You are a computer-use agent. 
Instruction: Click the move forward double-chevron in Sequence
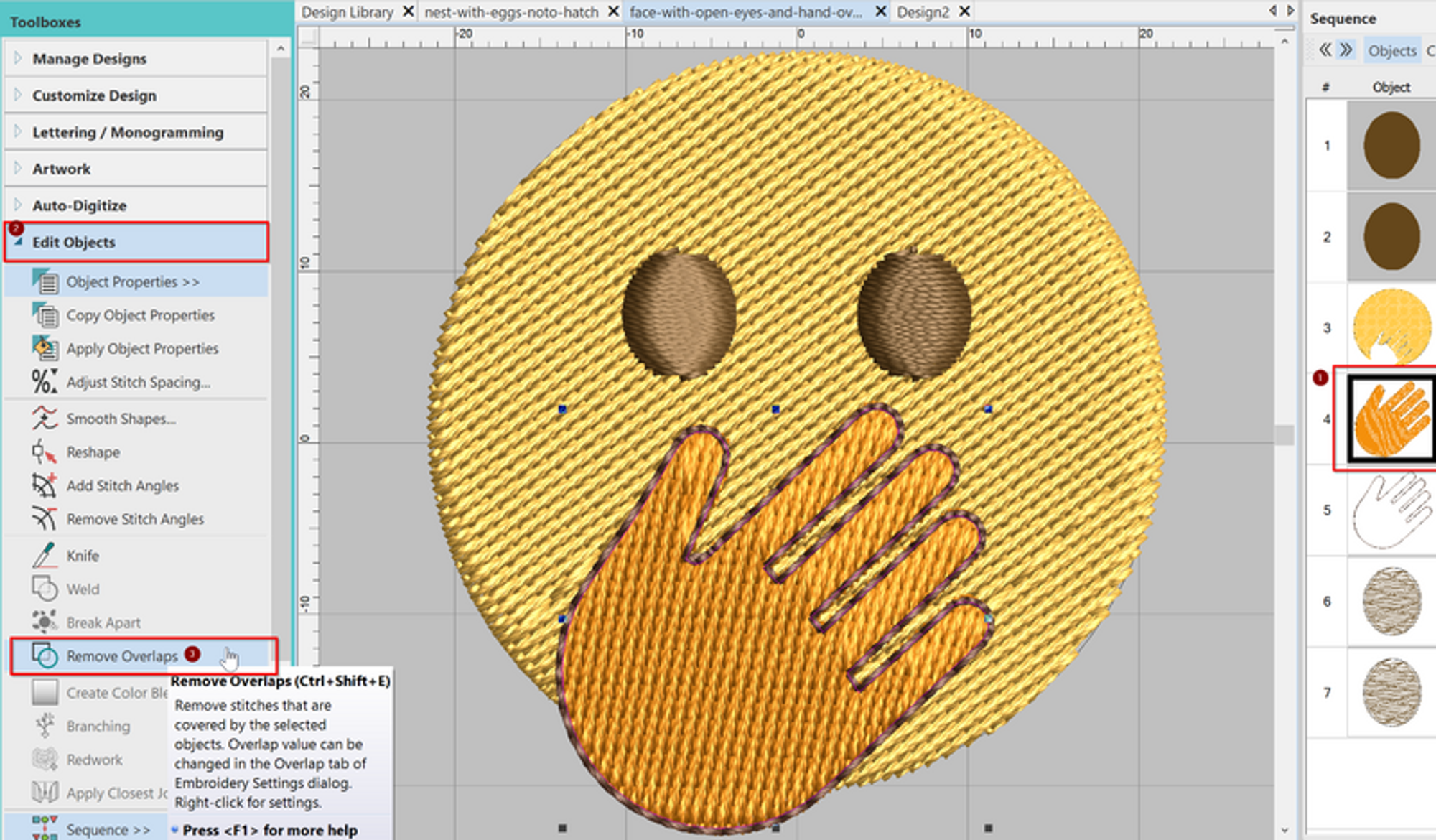tap(1346, 50)
